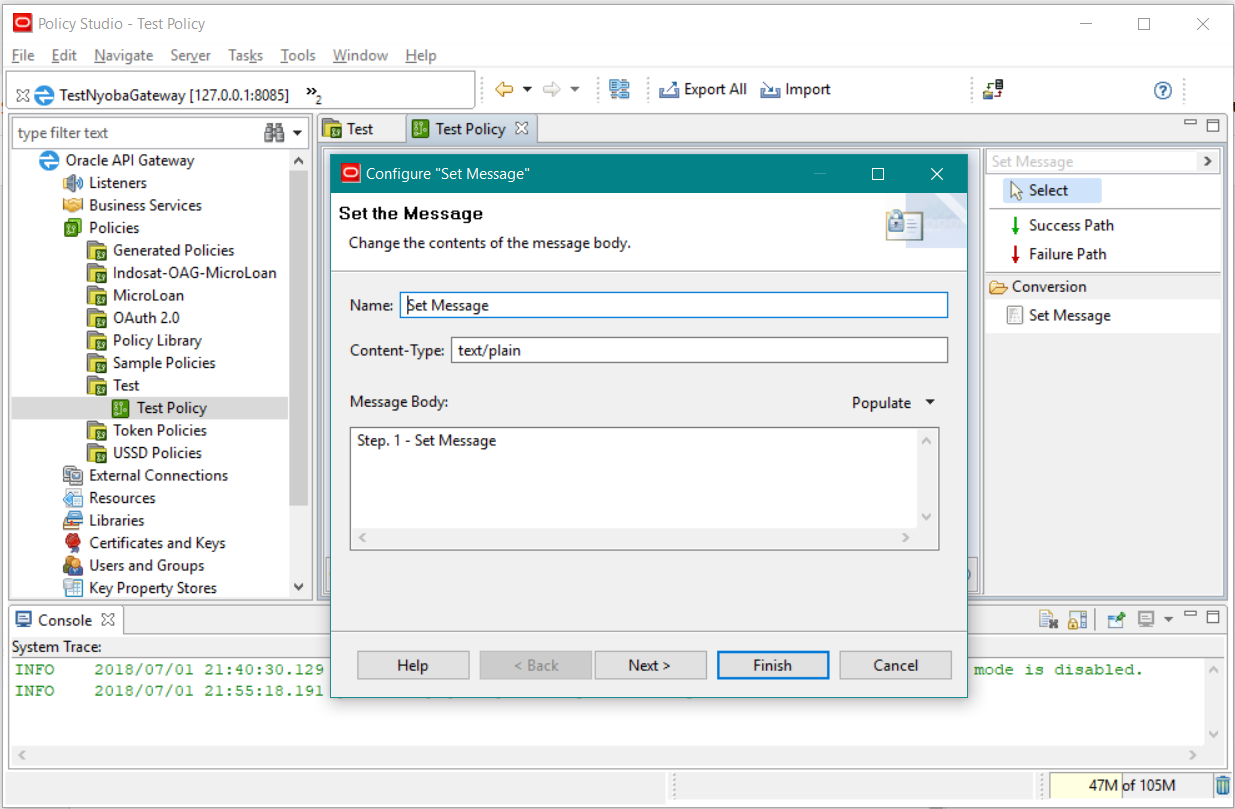Select Policies in the tree
Viewport: 1235px width, 809px height.
click(x=114, y=228)
